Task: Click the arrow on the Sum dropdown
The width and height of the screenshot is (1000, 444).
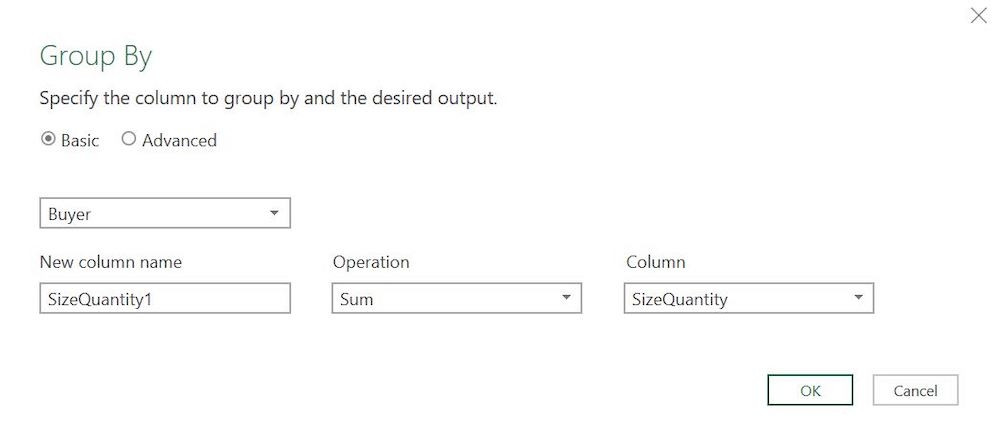Action: (x=566, y=298)
